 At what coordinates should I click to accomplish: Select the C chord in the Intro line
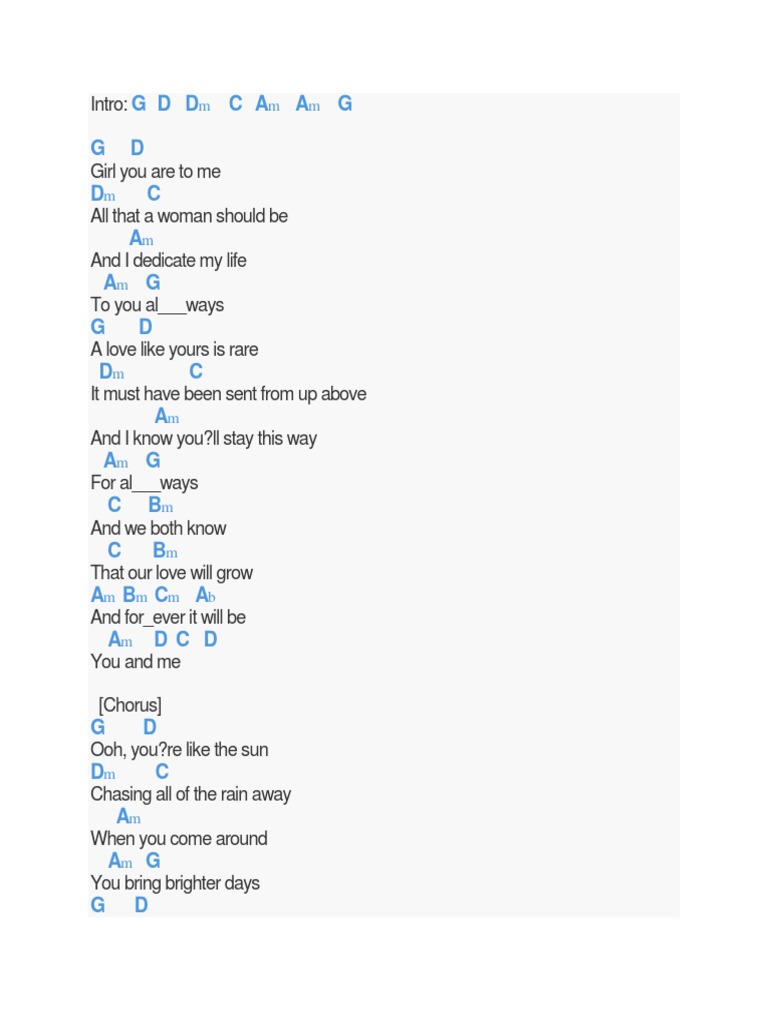tap(235, 104)
